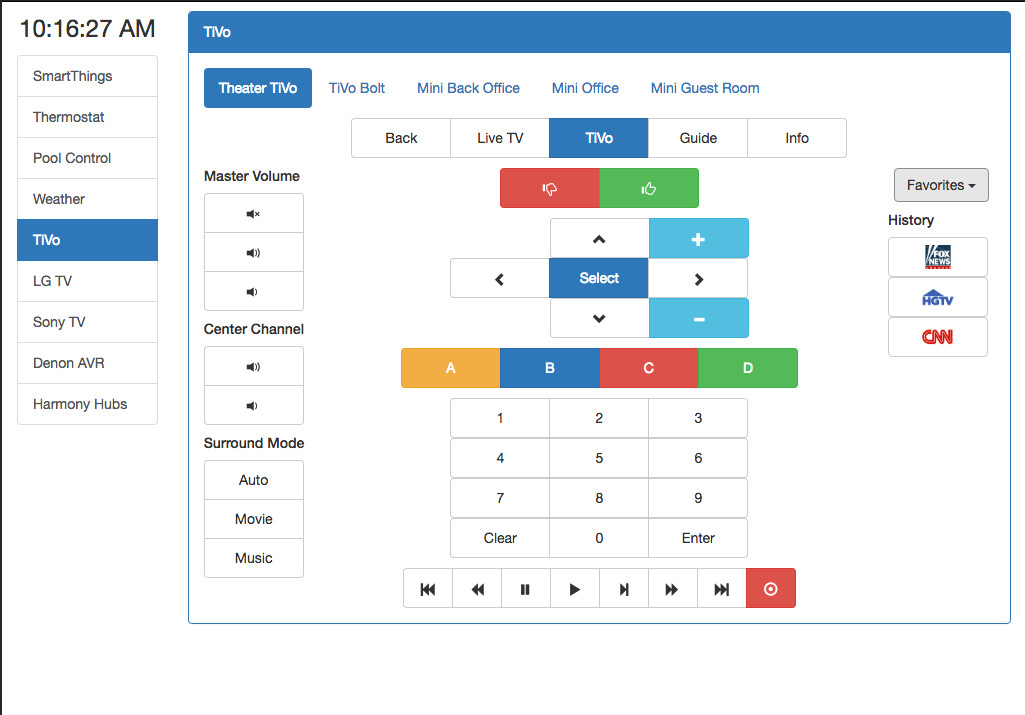
Task: Click number 5 on the keypad
Action: [599, 458]
